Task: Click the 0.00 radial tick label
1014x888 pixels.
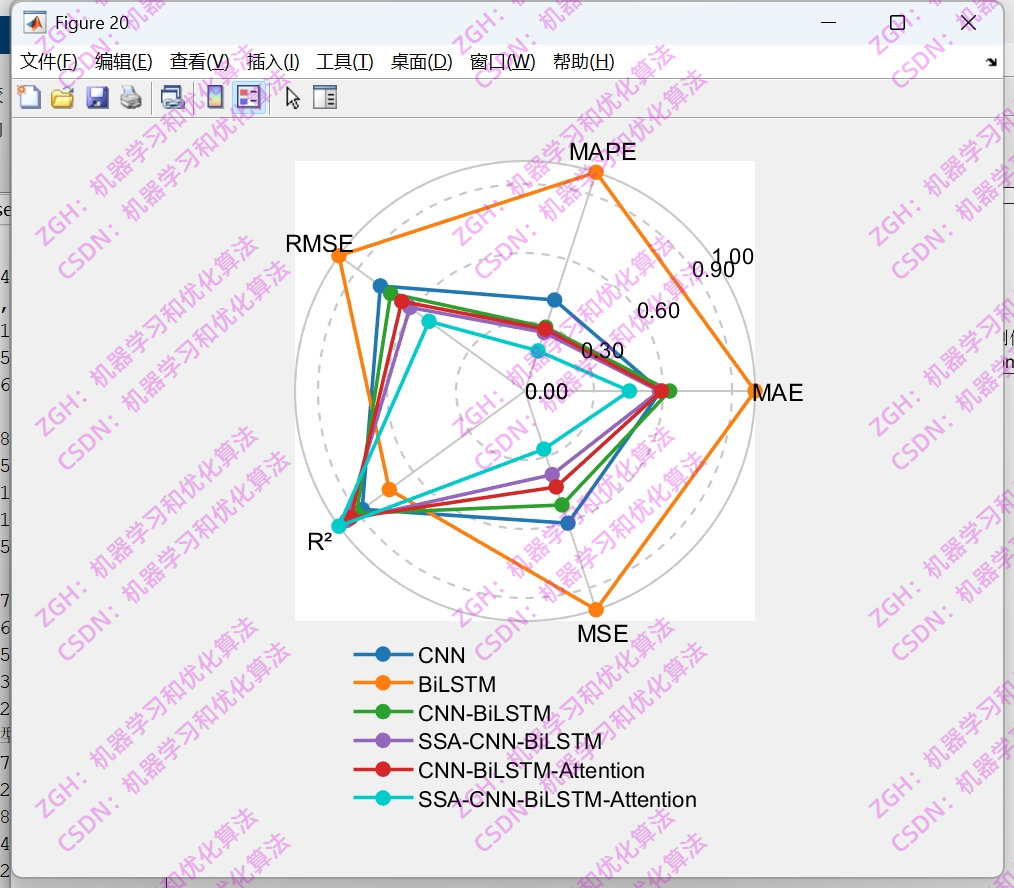Action: coord(546,392)
